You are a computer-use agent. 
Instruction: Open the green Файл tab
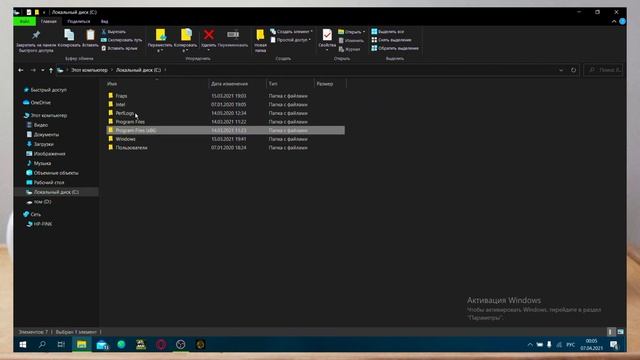click(x=24, y=21)
